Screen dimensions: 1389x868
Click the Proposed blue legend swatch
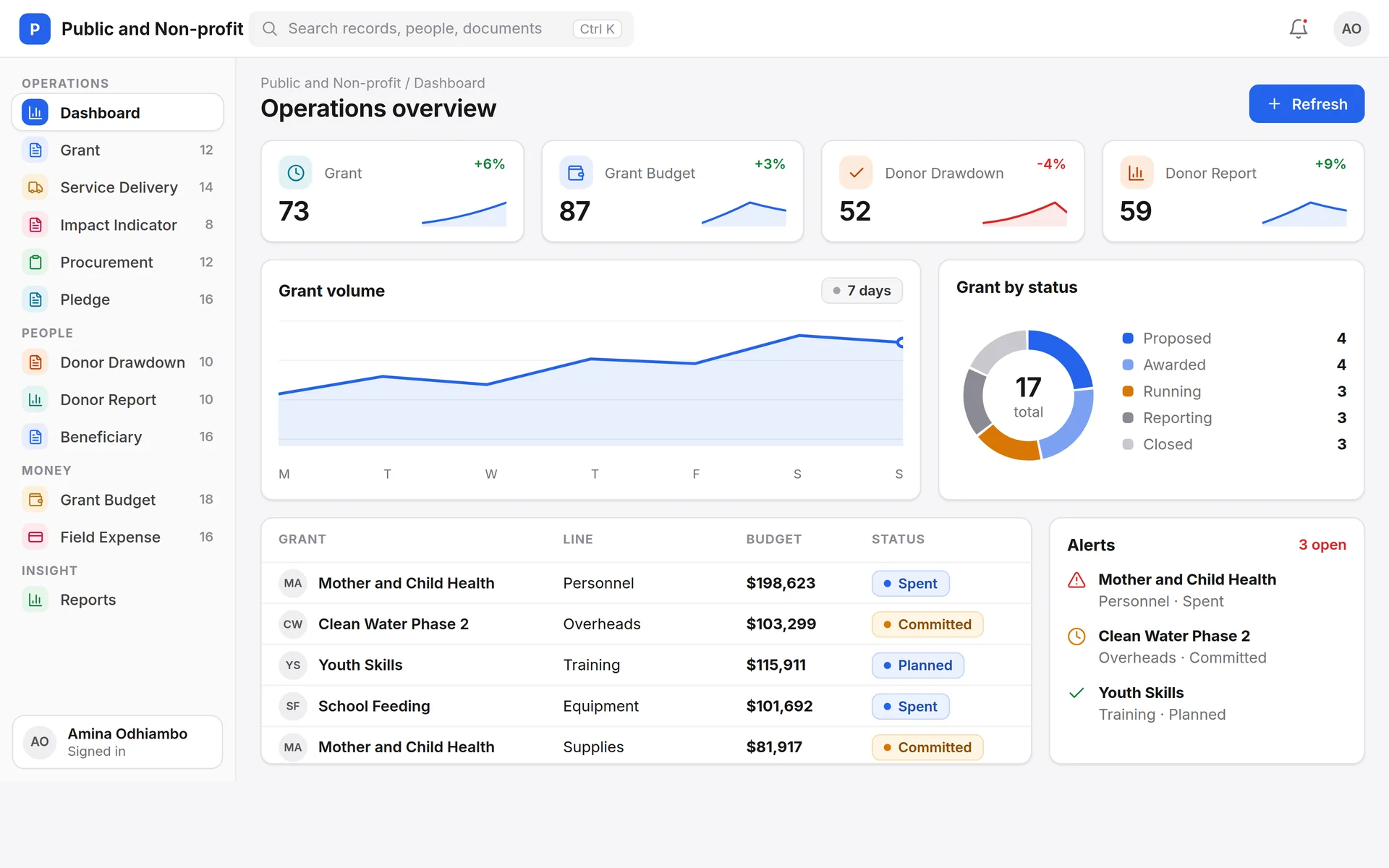coord(1127,338)
